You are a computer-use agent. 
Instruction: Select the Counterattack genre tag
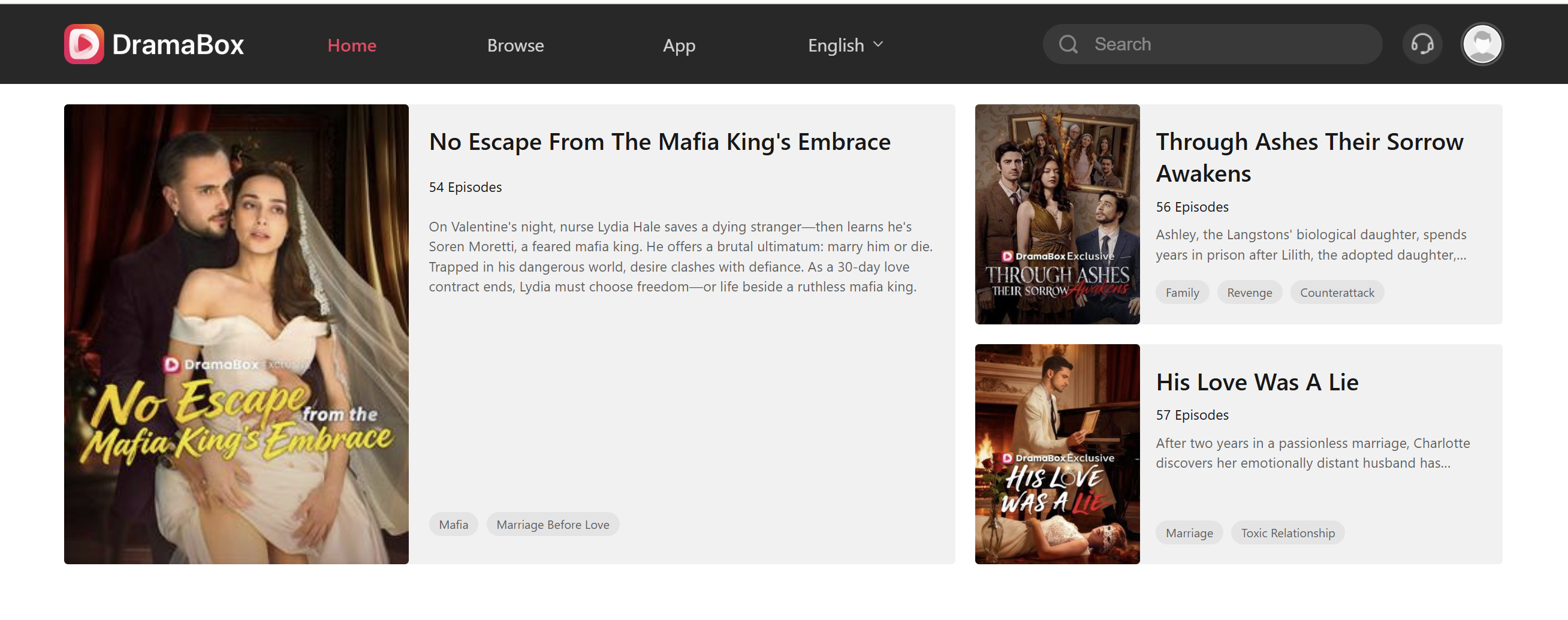(x=1337, y=293)
